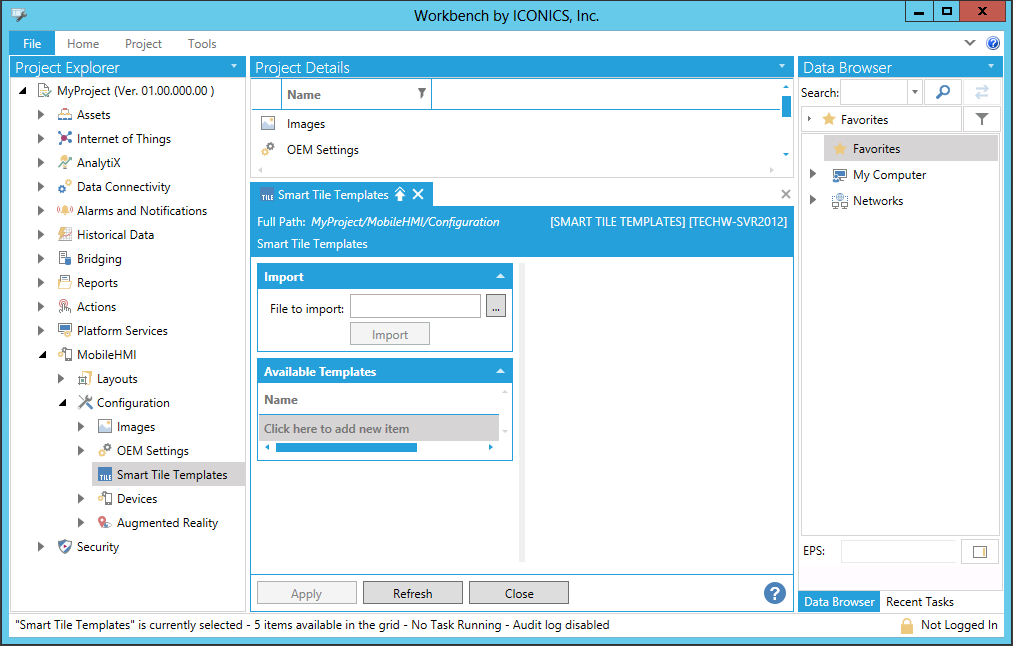Click the Bridging icon
The image size is (1013, 646).
click(65, 258)
